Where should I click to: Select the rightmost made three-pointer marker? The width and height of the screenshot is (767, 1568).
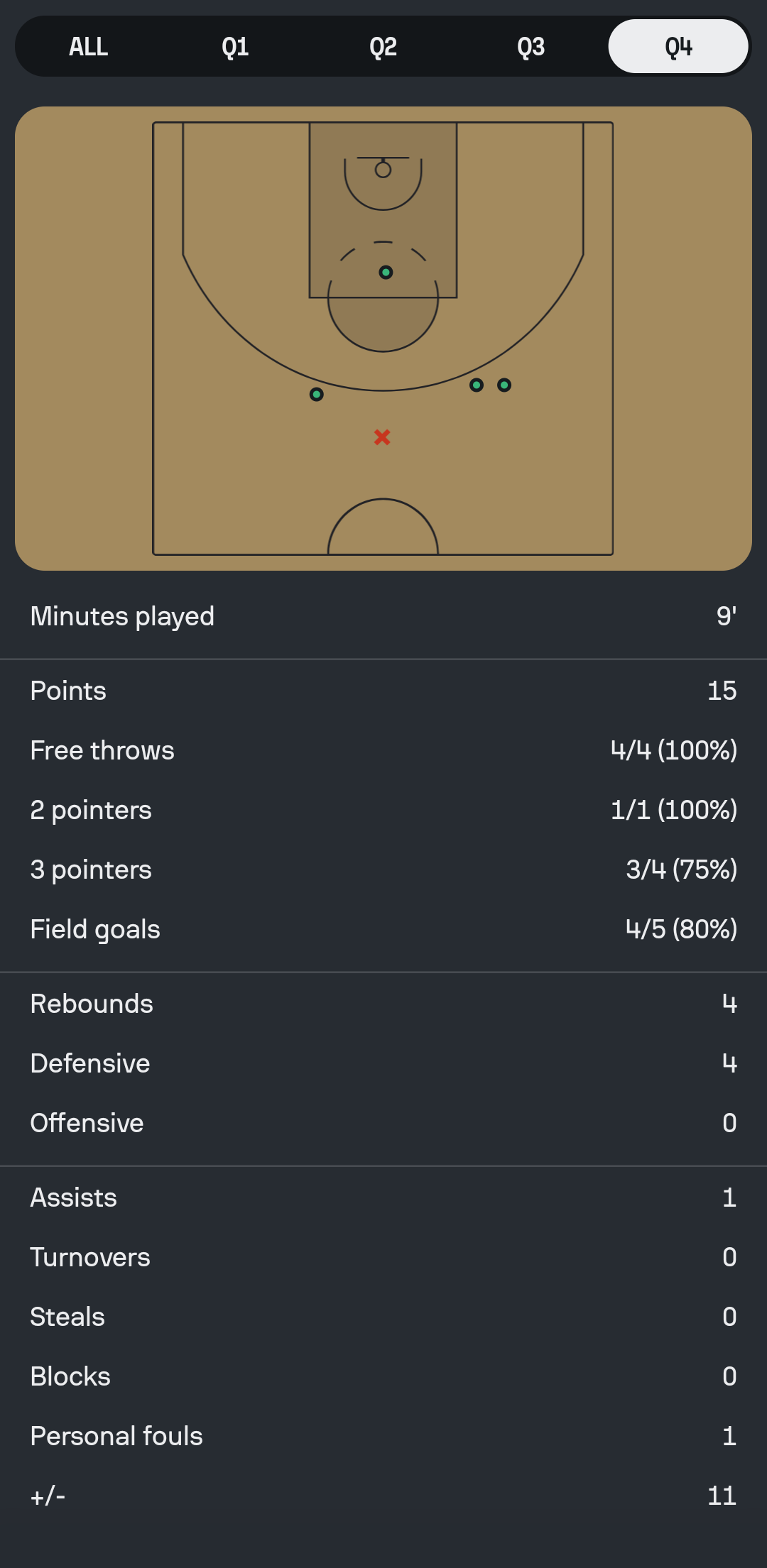coord(504,385)
